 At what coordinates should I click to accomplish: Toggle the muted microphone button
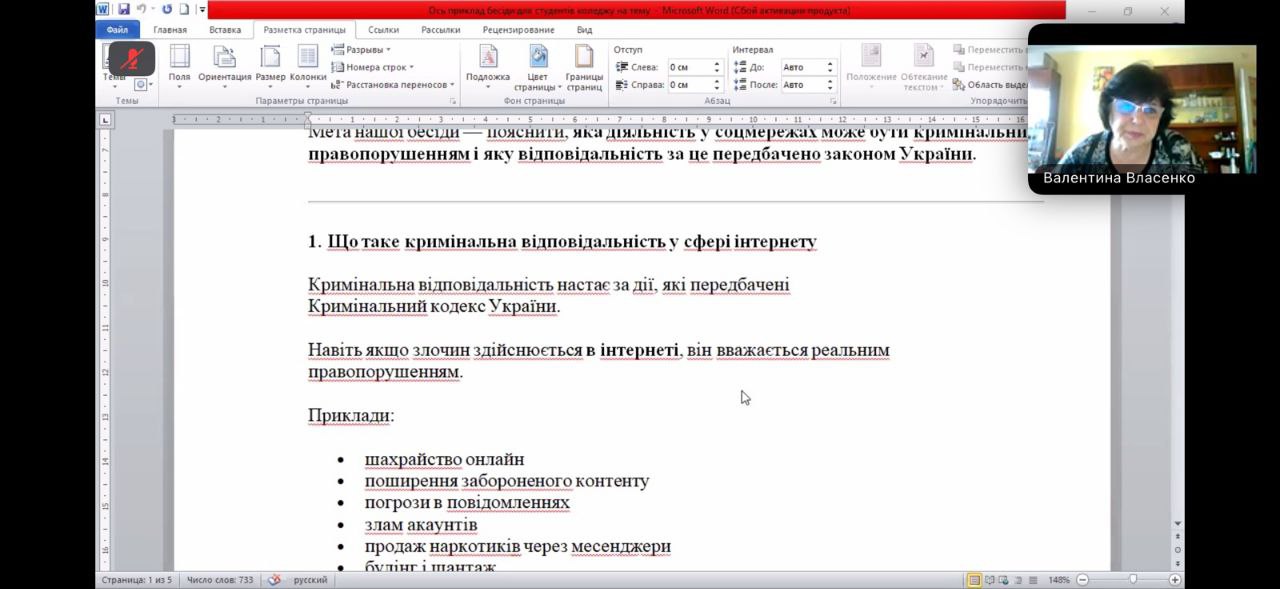pos(131,59)
